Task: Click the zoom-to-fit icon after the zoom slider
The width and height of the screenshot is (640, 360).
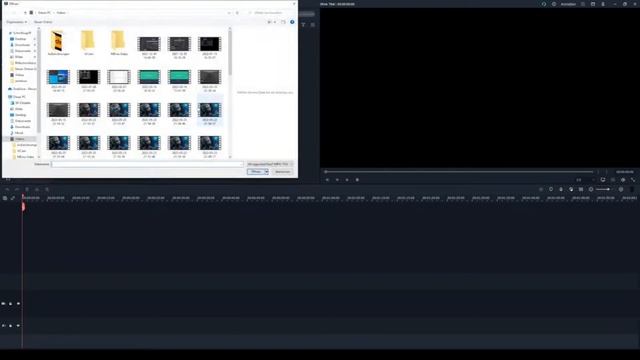Action: [x=631, y=189]
